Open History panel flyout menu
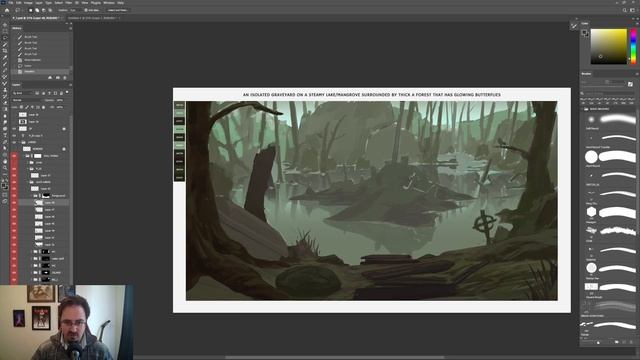 (70, 28)
